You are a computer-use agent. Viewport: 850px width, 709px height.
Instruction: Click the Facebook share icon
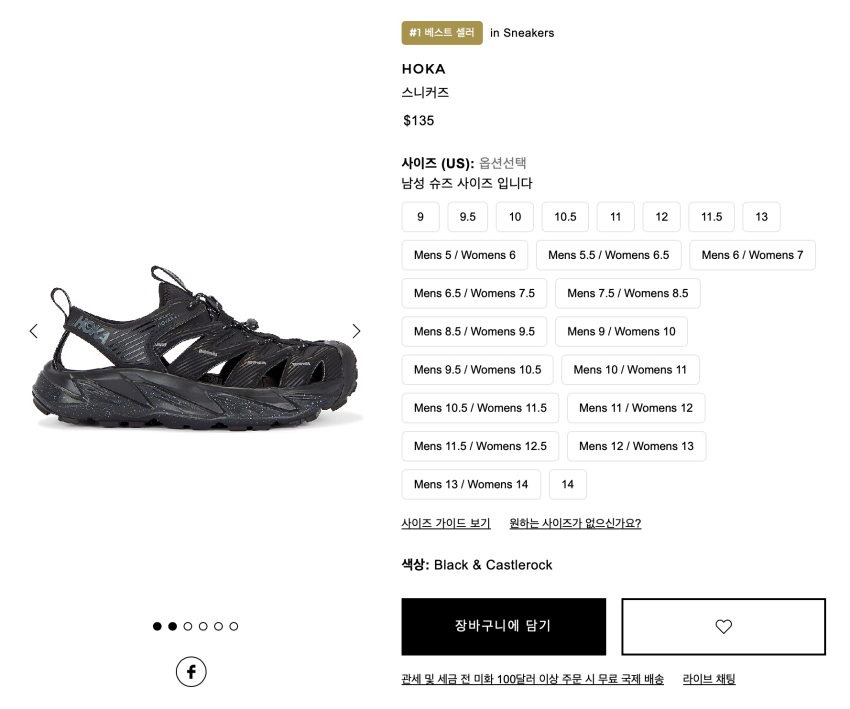pyautogui.click(x=191, y=671)
